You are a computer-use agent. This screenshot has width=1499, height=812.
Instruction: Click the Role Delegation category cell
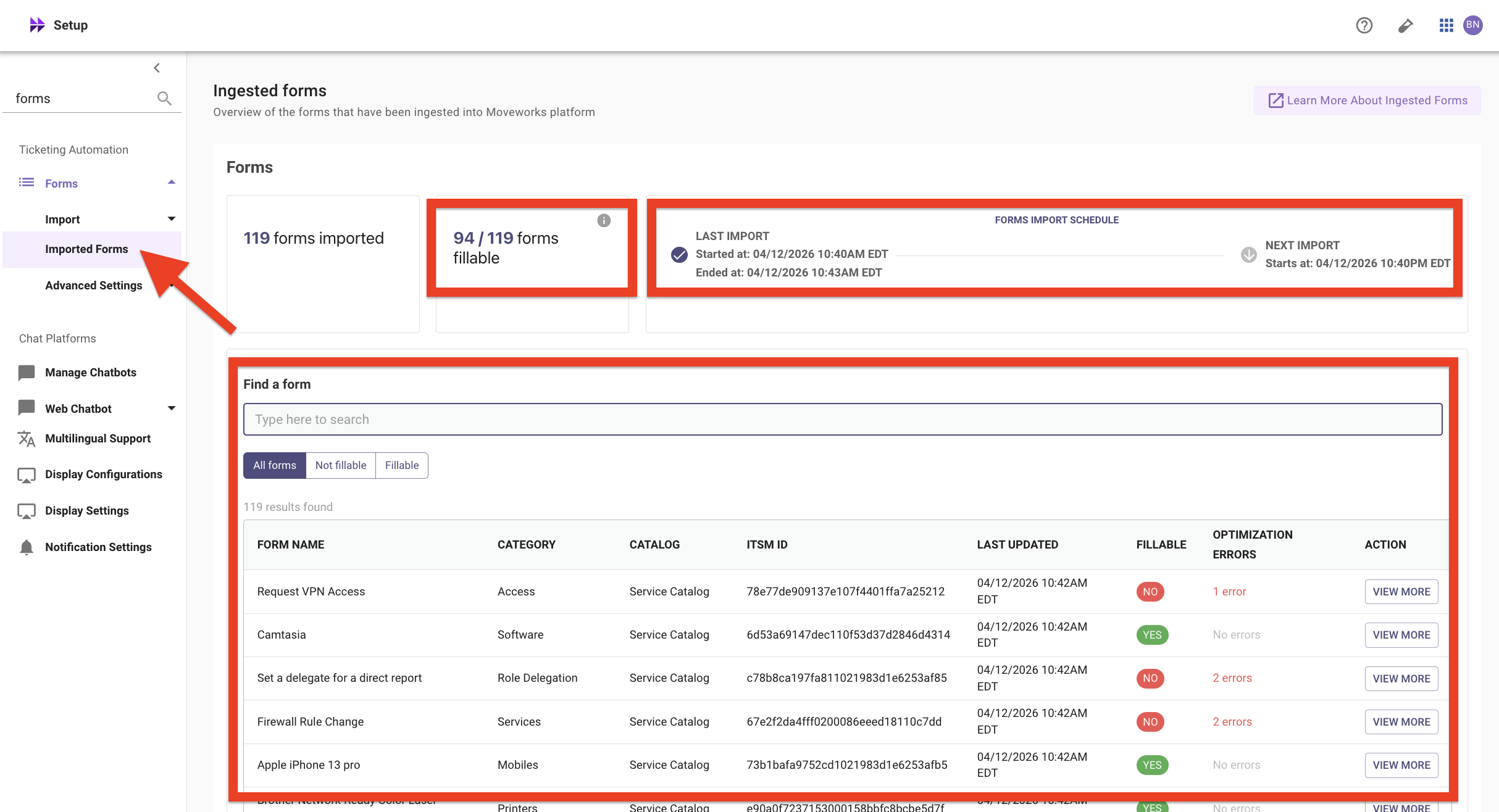[x=538, y=678]
